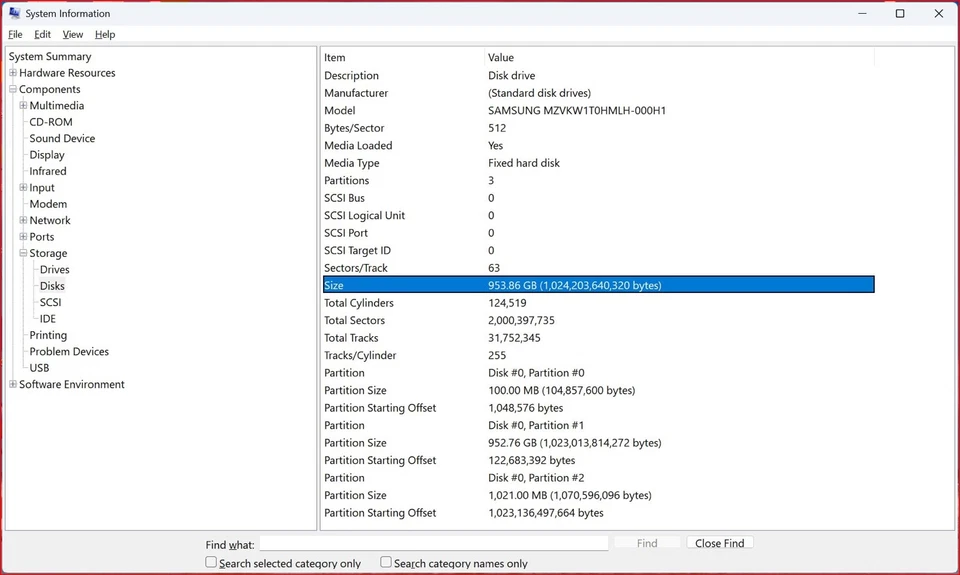Expand the Network node
This screenshot has width=960, height=575.
23,220
